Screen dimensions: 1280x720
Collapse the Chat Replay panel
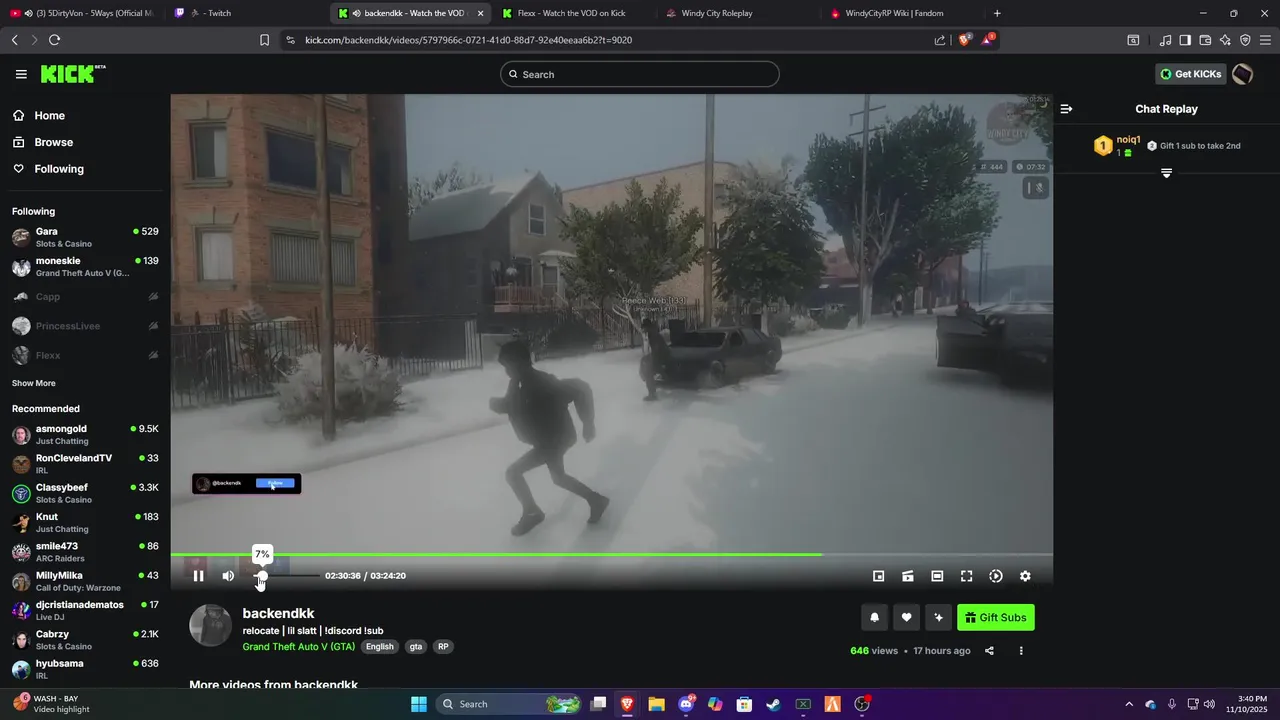coord(1066,109)
